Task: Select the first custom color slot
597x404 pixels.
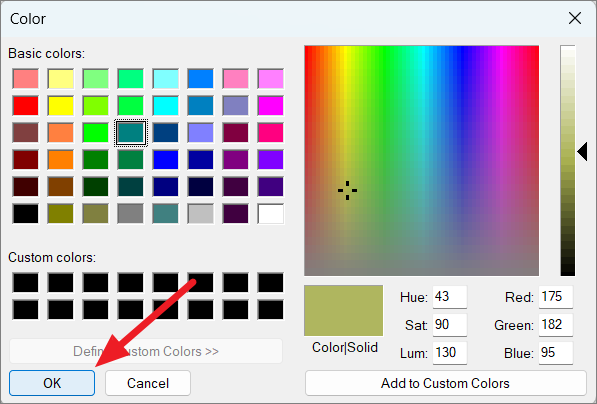Action: pos(26,283)
